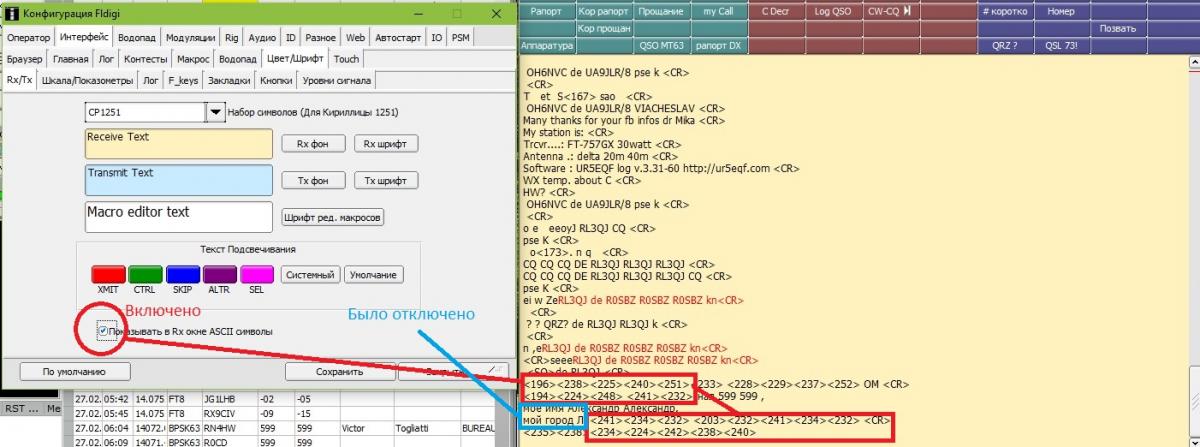Click the Rx фон button
1200x447 pixels.
(313, 144)
